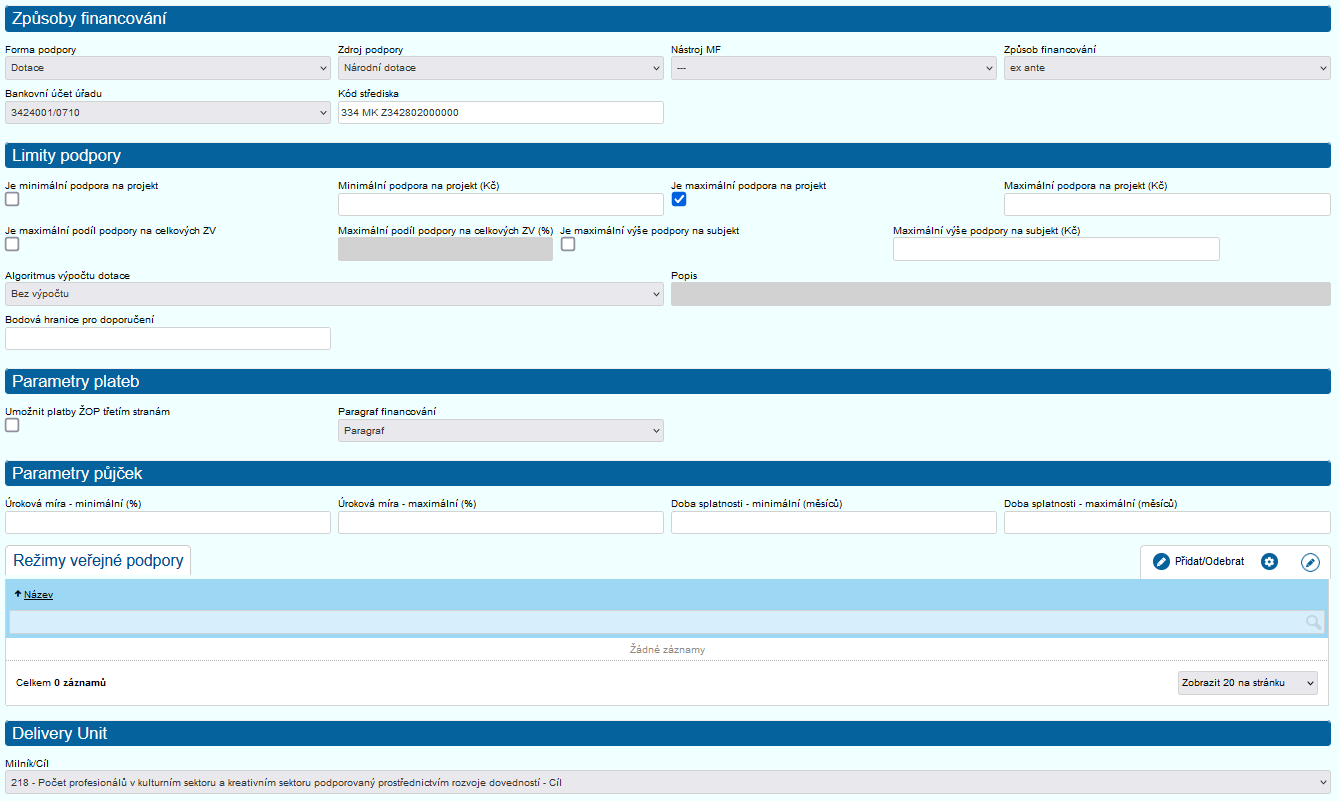Open the Algoritmus výpočtu dotace dropdown
Screen dimensions: 1339x801
coord(334,294)
